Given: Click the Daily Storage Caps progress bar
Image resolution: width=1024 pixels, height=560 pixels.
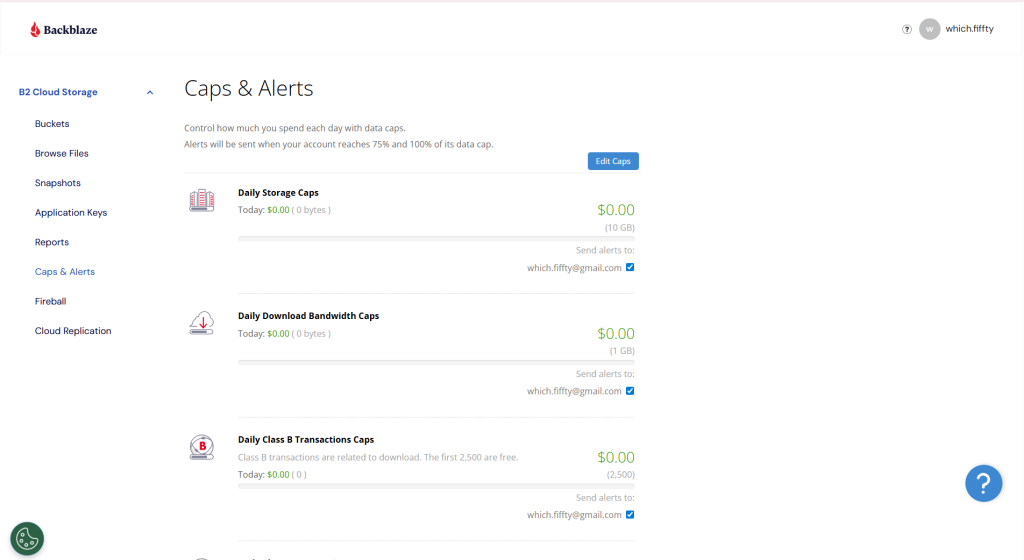Looking at the screenshot, I should point(436,239).
